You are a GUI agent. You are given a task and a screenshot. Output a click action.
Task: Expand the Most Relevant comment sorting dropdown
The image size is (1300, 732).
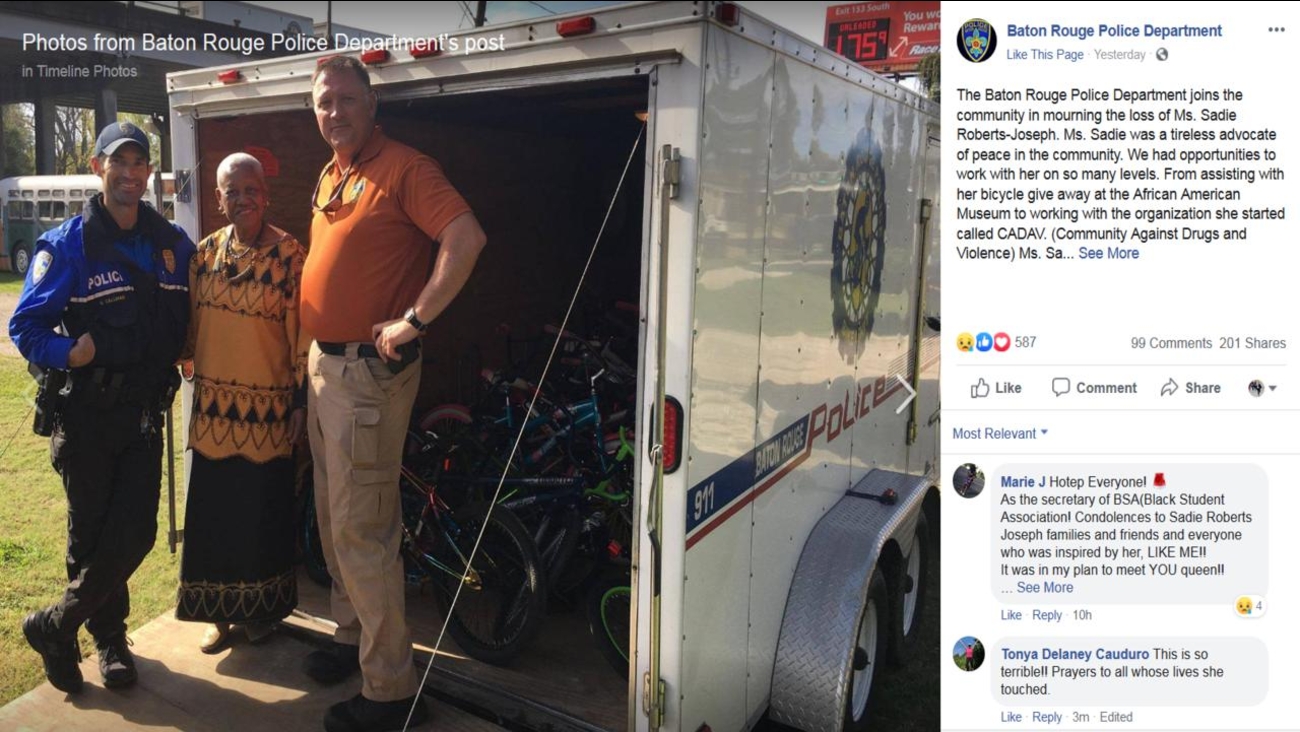click(x=1000, y=433)
